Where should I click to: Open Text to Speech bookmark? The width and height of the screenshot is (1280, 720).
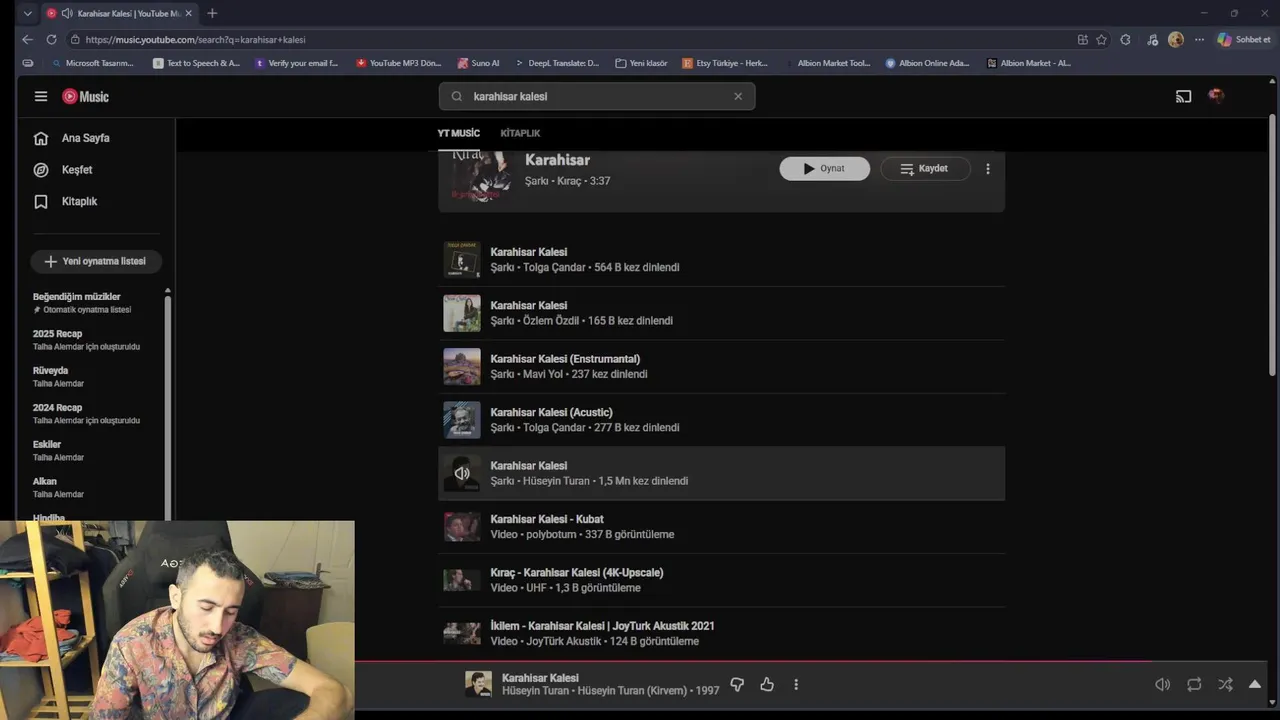tap(196, 63)
